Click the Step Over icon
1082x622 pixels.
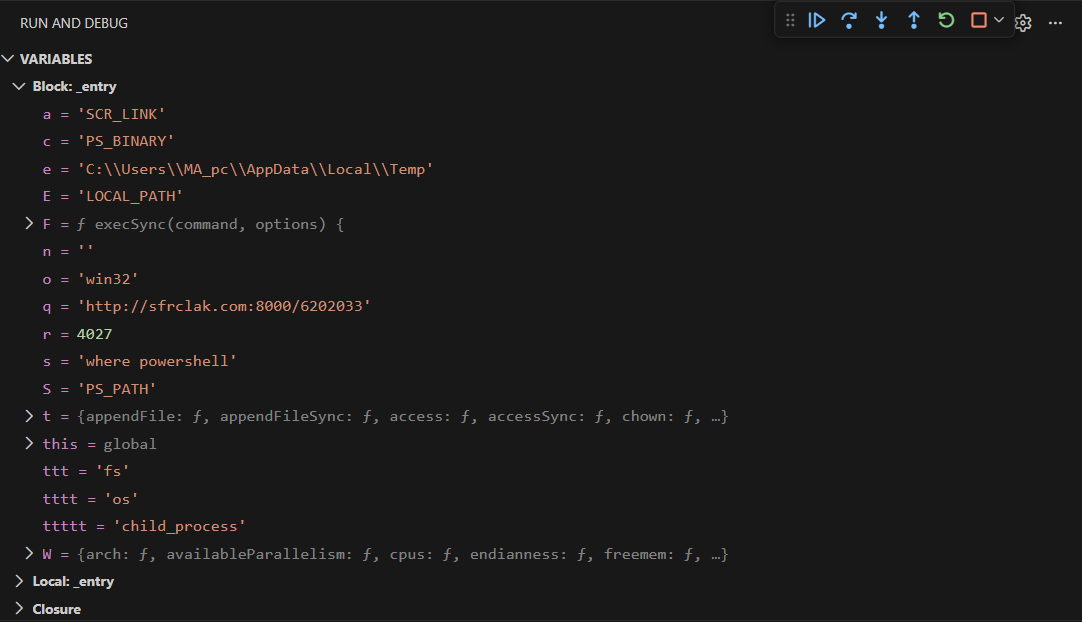click(x=849, y=20)
